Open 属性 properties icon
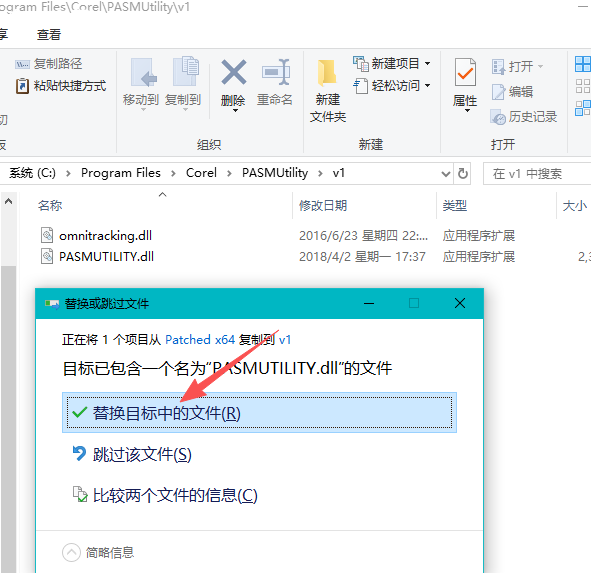Screen dimensions: 591x573 [x=465, y=72]
